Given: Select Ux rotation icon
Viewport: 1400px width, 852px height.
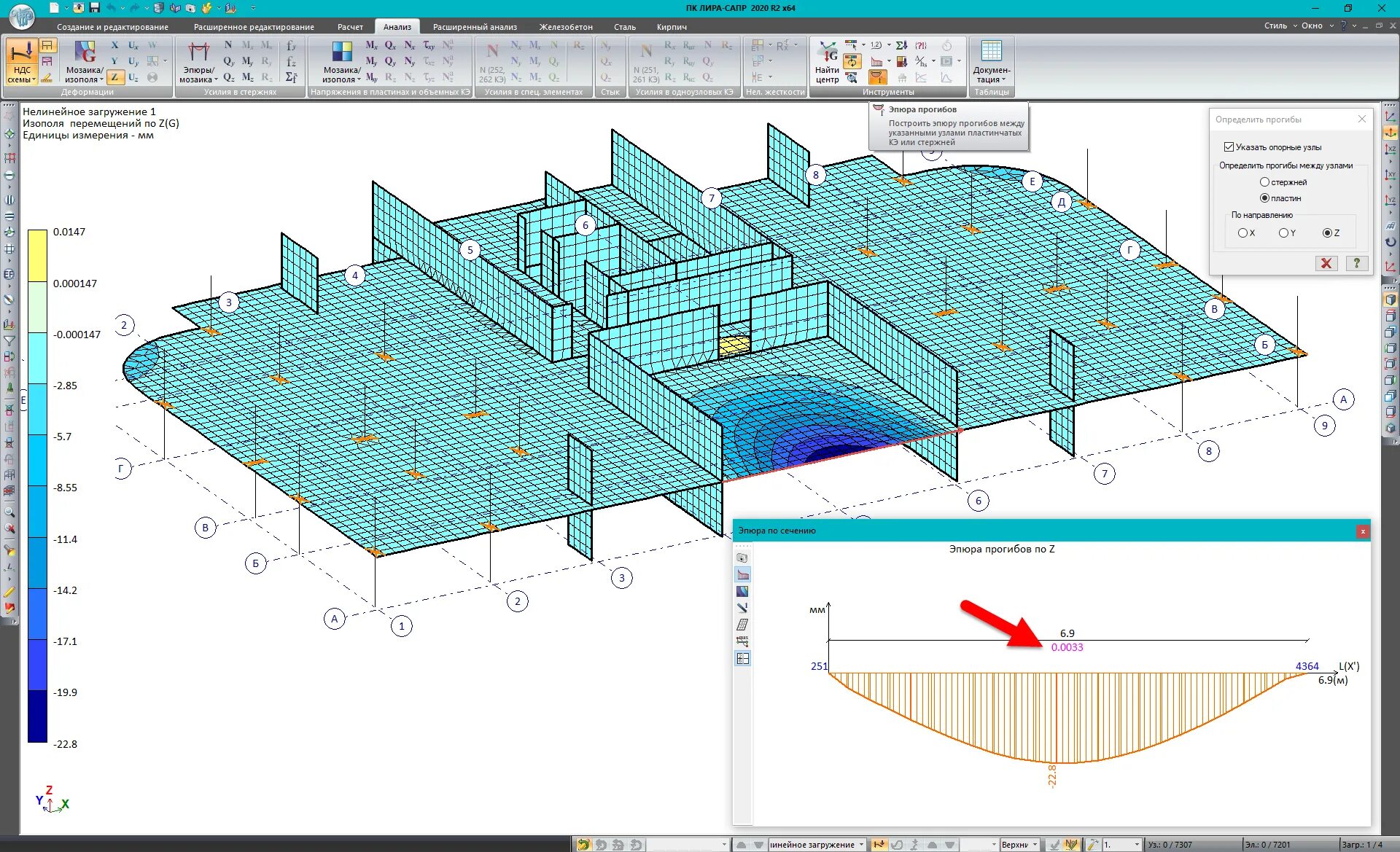Looking at the screenshot, I should point(133,45).
